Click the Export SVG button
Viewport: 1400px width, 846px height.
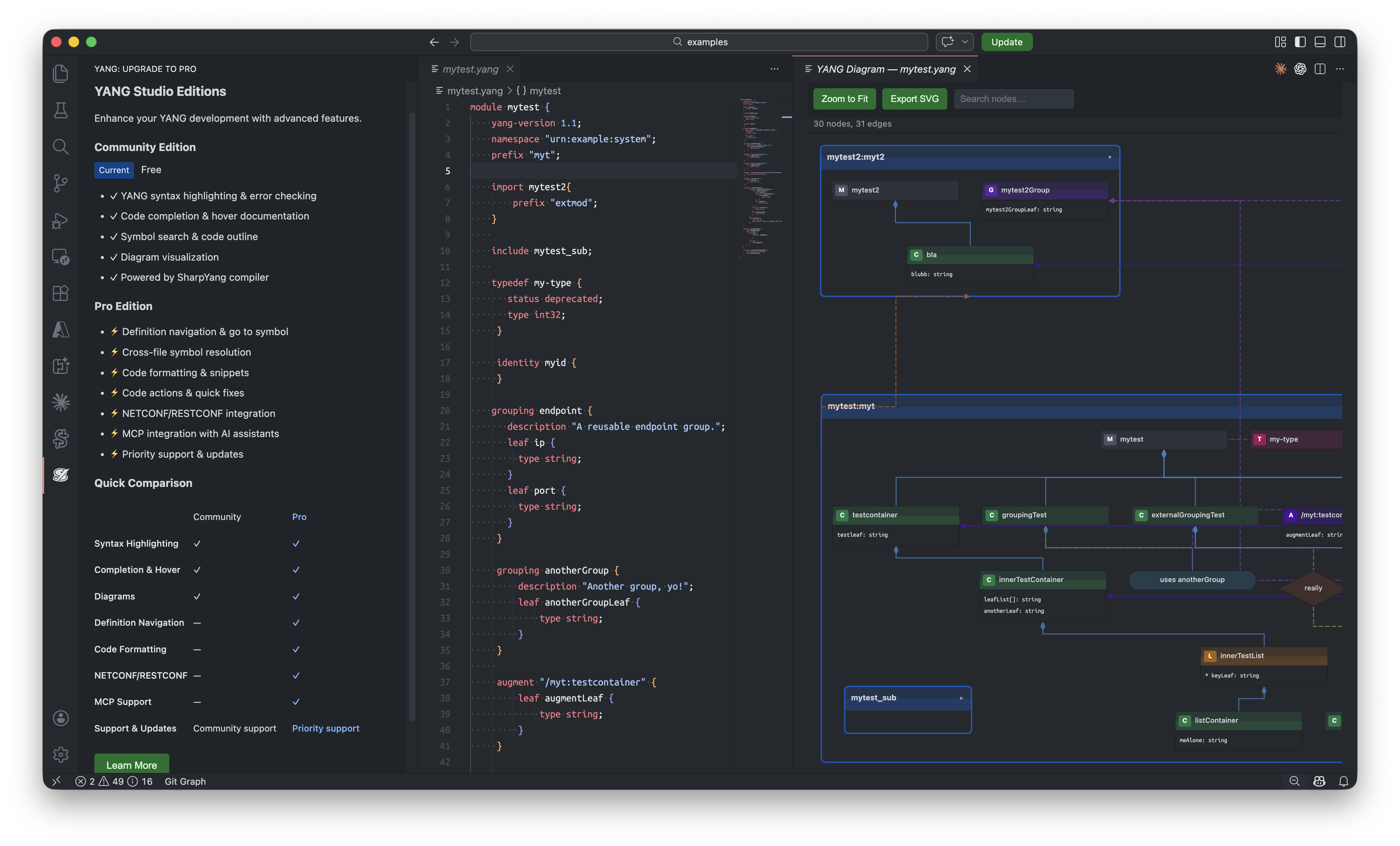914,99
